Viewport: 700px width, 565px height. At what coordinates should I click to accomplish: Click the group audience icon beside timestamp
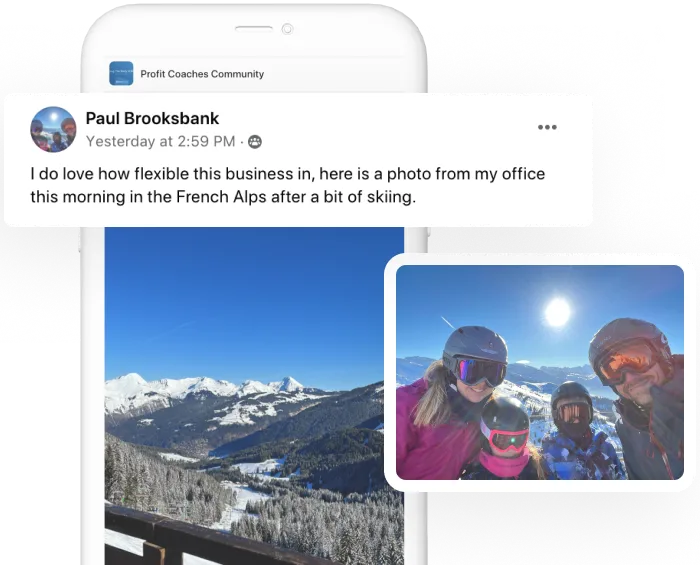click(x=255, y=141)
